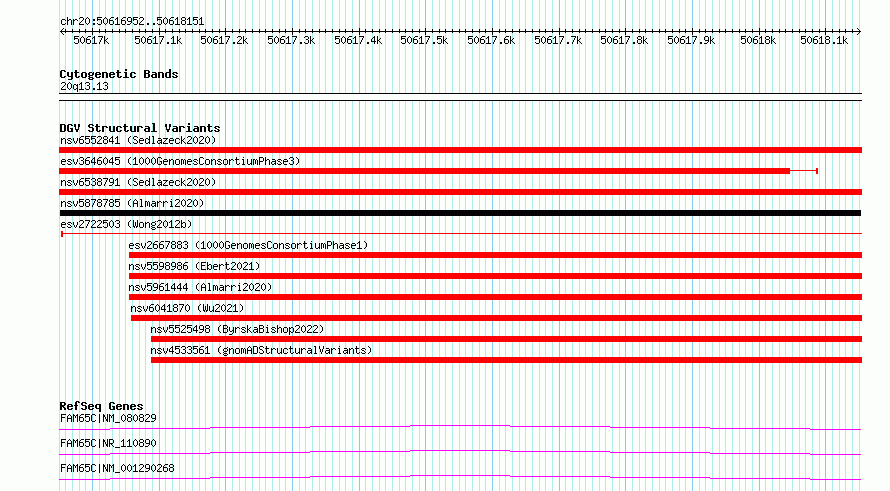This screenshot has height=491, width=890.
Task: Click the 50617.6k ruler tick label
Action: (491, 41)
